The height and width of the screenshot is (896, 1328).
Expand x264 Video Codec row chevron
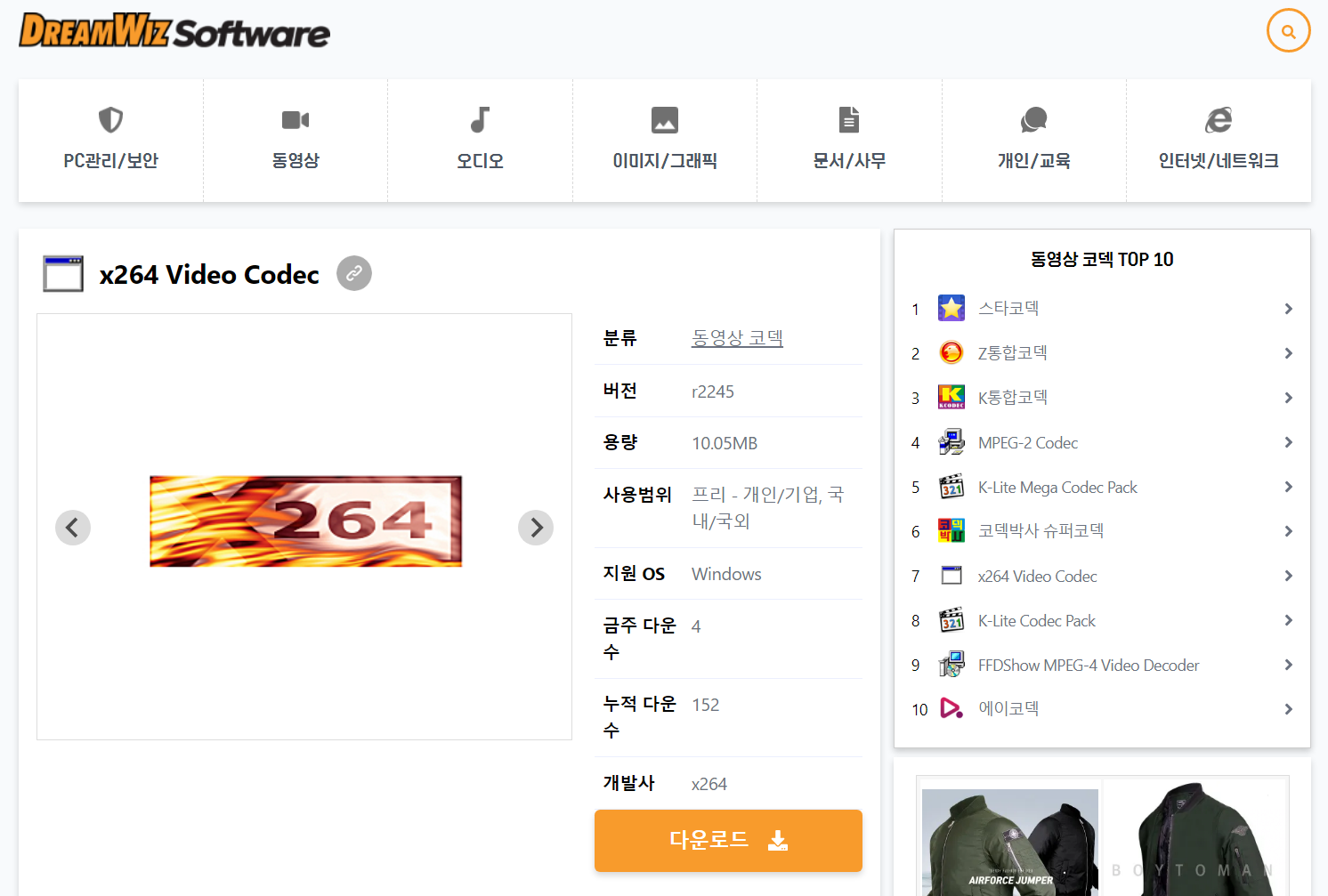click(1288, 576)
